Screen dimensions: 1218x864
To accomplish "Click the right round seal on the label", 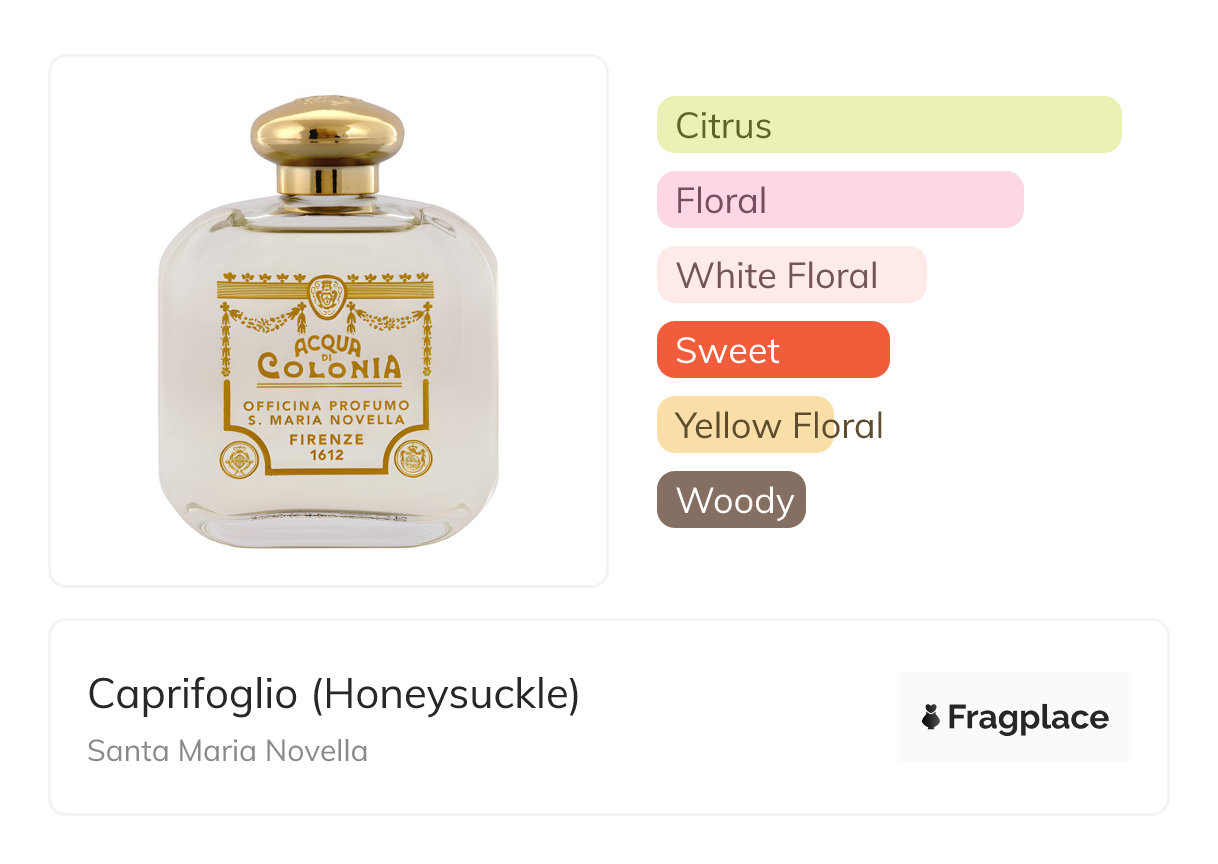I will (x=413, y=459).
